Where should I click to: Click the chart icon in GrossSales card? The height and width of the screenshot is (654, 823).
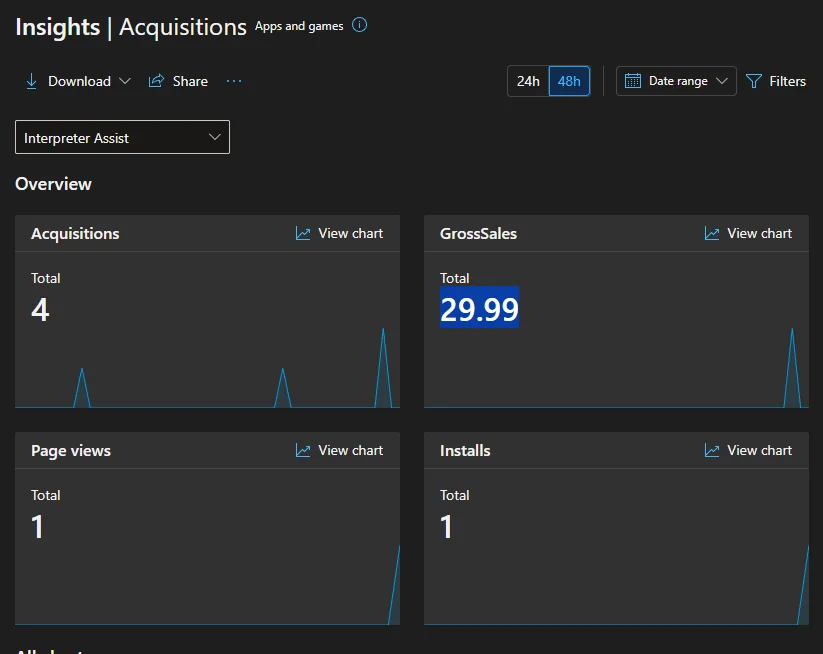(712, 233)
